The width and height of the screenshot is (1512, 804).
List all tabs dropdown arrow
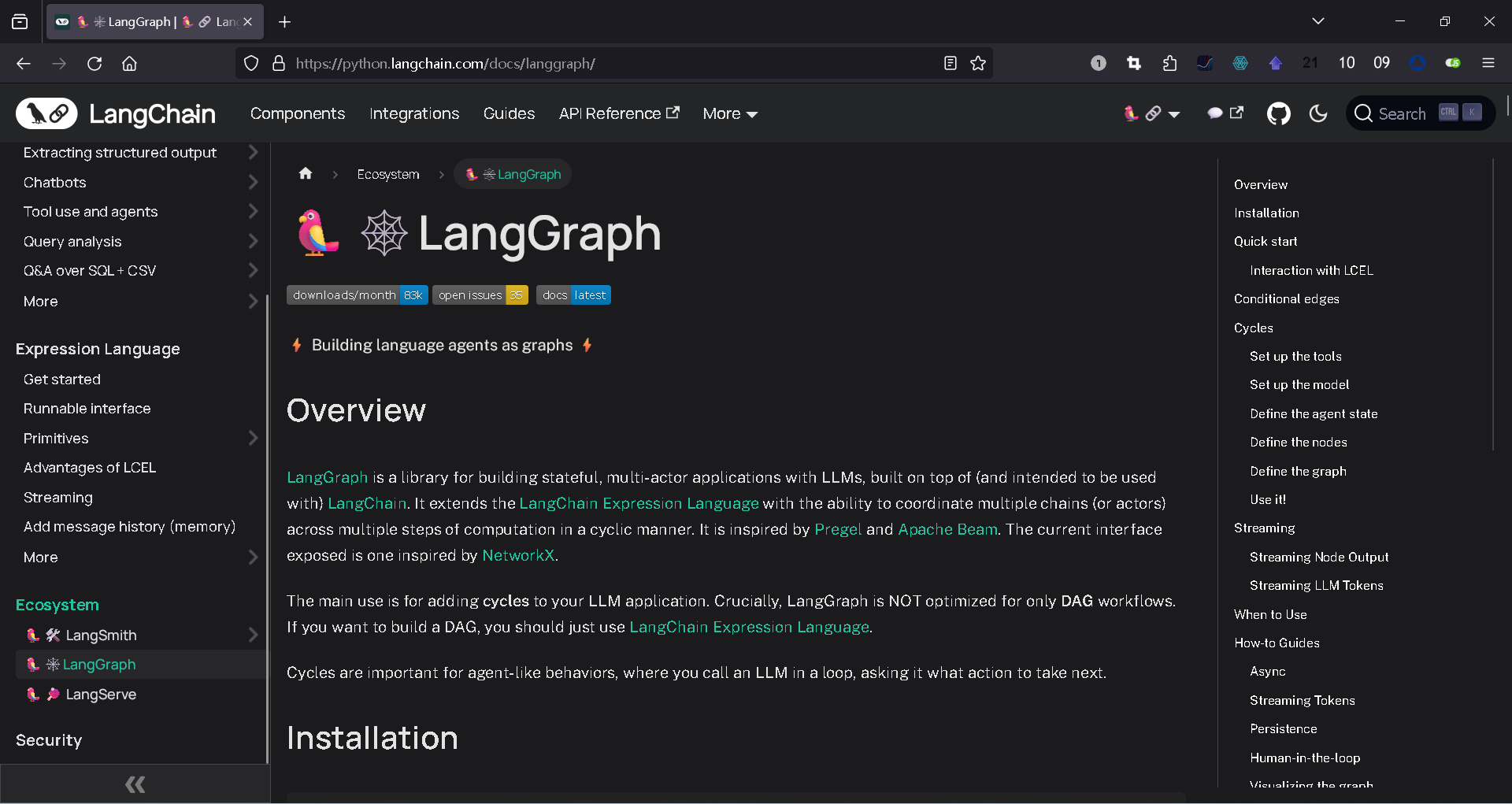coord(1318,21)
